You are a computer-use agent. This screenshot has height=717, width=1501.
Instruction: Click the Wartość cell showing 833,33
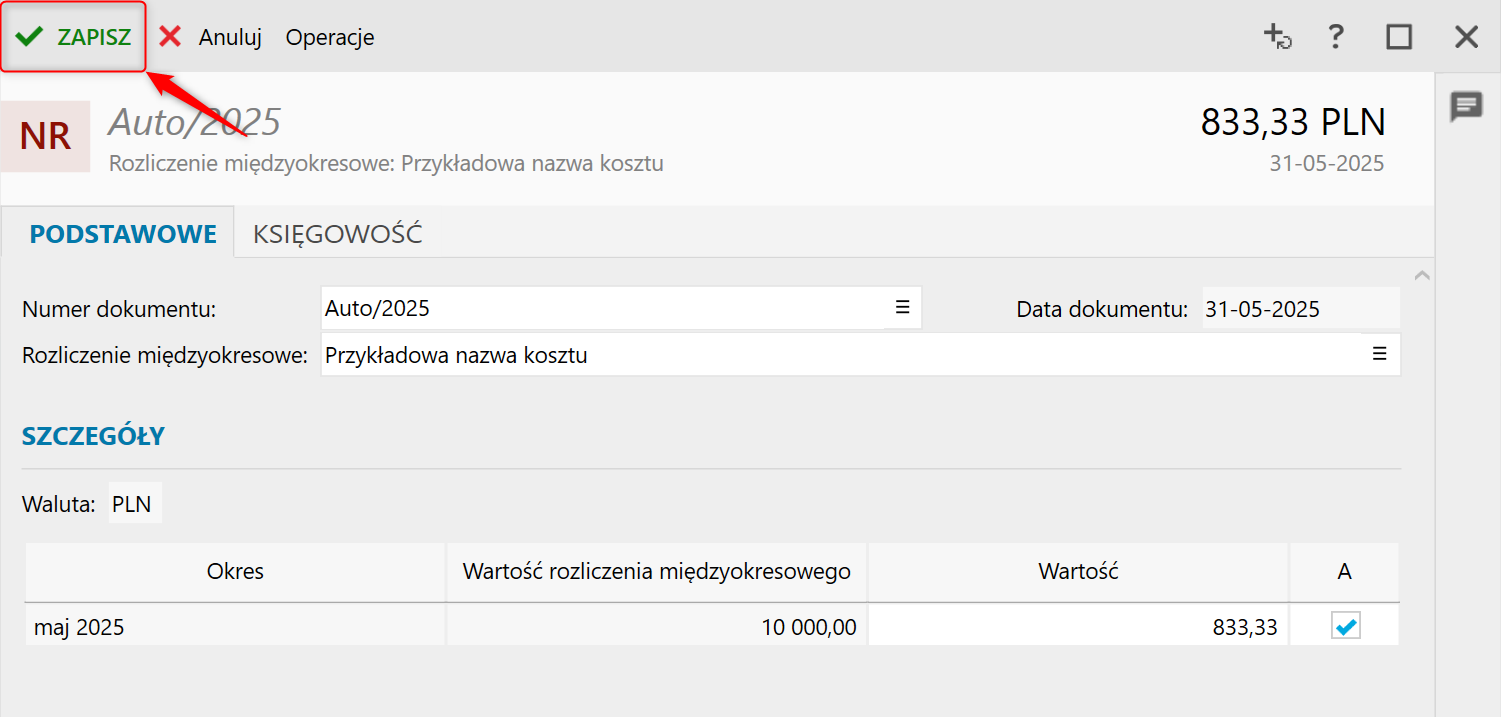pos(1078,628)
